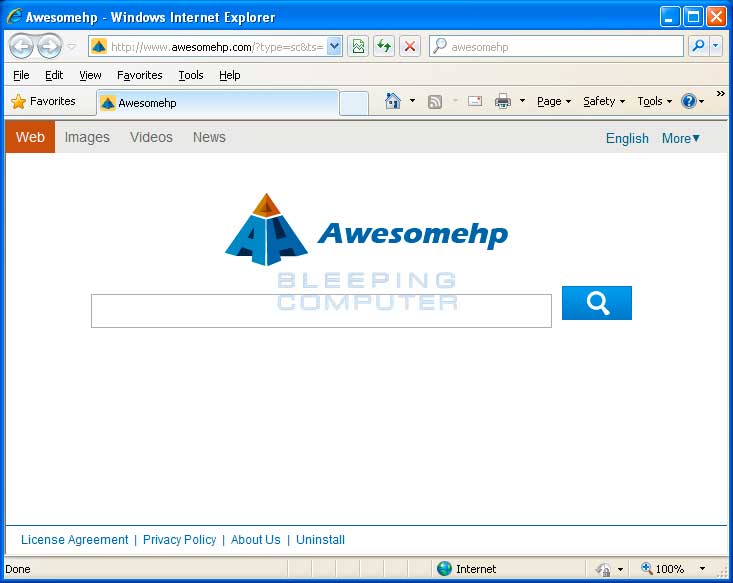Click the Awesomehp pyramid logo
Viewport: 733px width, 583px height.
[x=266, y=230]
